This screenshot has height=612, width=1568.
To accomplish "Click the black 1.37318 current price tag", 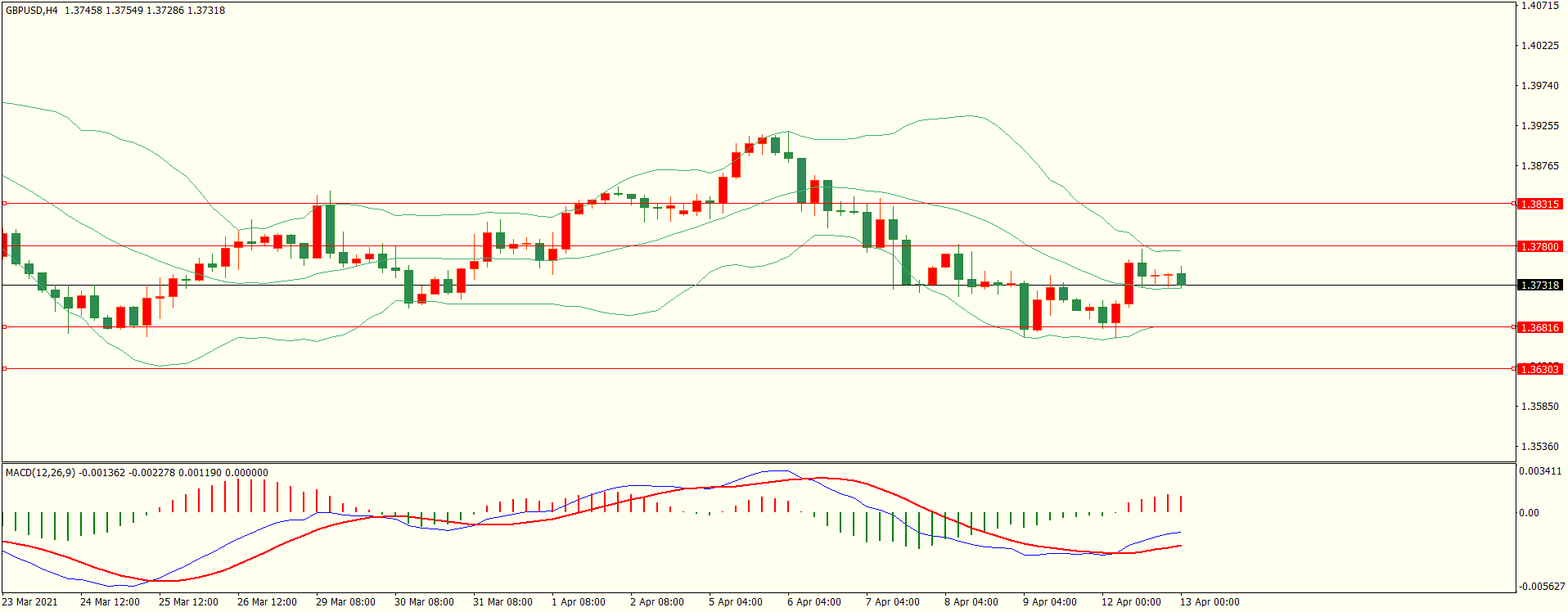I will pyautogui.click(x=1539, y=285).
